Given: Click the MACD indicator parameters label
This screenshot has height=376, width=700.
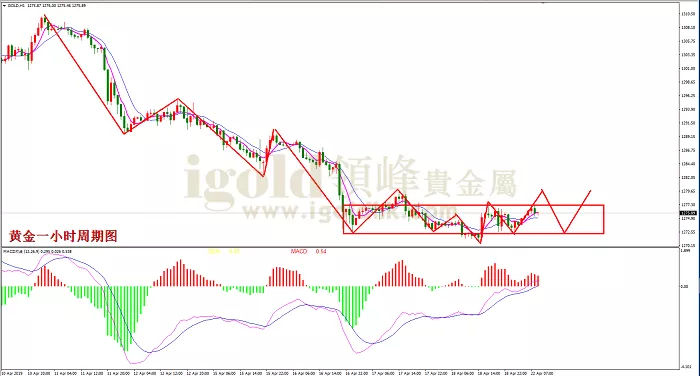Looking at the screenshot, I should coord(38,251).
